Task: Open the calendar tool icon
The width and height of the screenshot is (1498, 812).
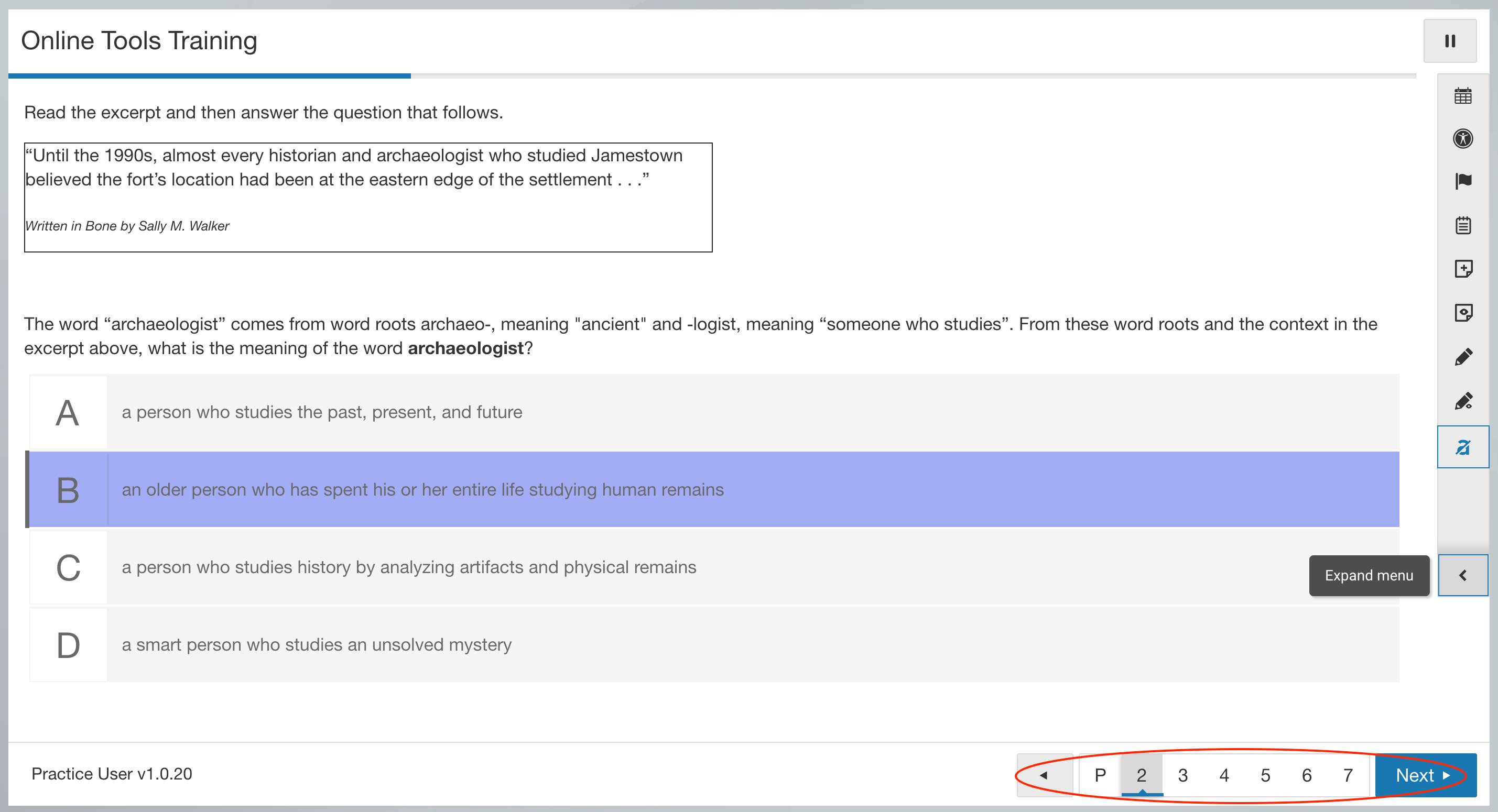Action: point(1462,95)
